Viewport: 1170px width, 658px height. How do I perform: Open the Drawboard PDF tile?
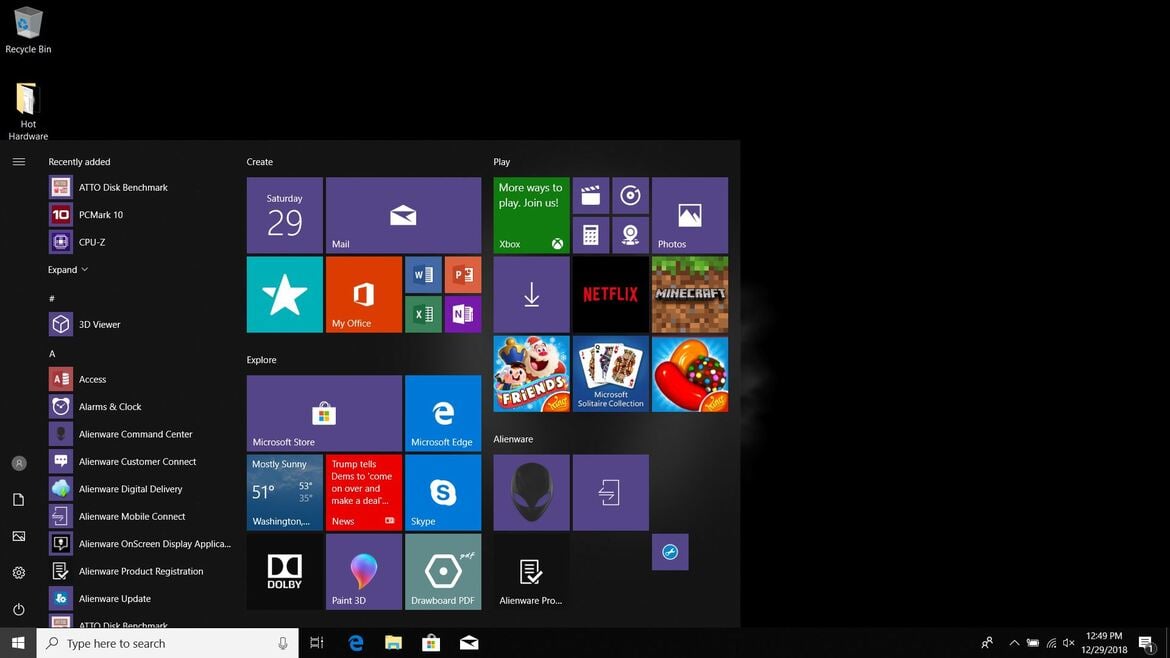[442, 571]
